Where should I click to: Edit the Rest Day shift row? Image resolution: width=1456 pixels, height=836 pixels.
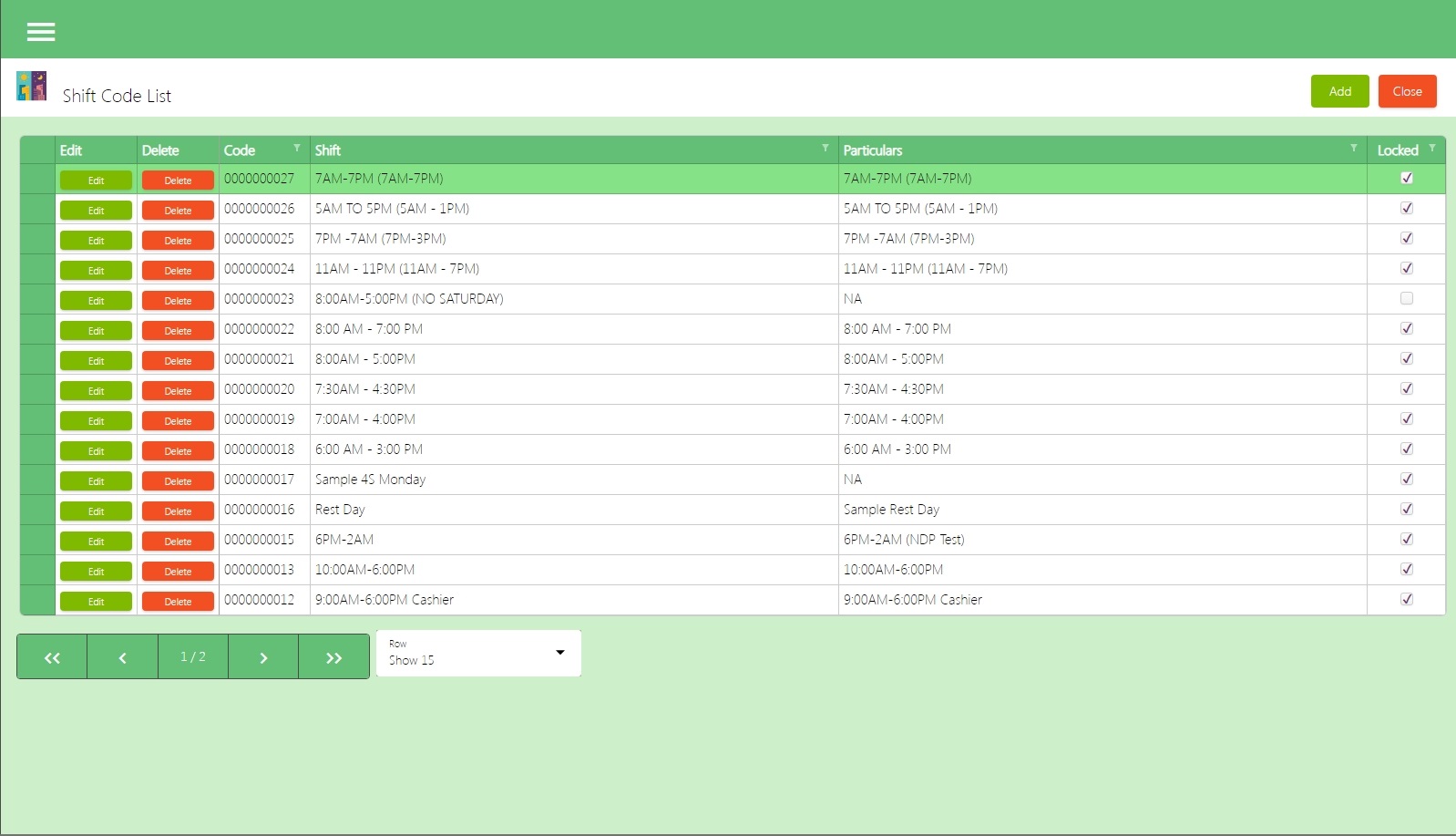point(96,511)
